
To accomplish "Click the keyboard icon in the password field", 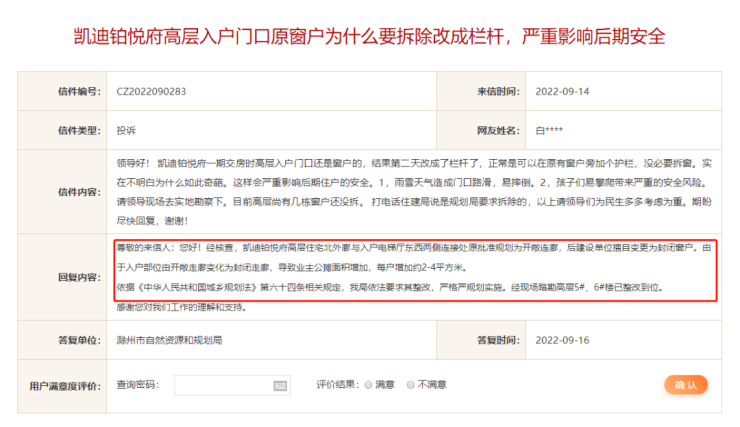I will (x=280, y=386).
